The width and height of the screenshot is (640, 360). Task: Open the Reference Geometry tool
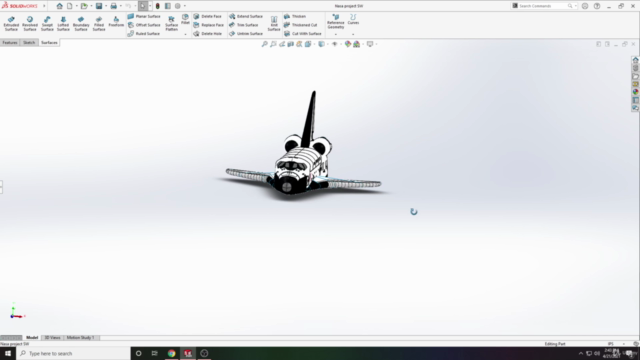pos(336,21)
